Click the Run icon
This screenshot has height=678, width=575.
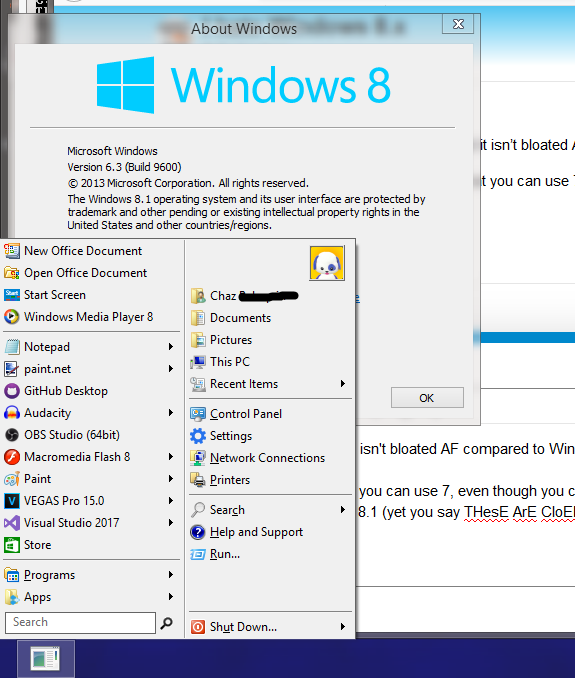(x=198, y=554)
